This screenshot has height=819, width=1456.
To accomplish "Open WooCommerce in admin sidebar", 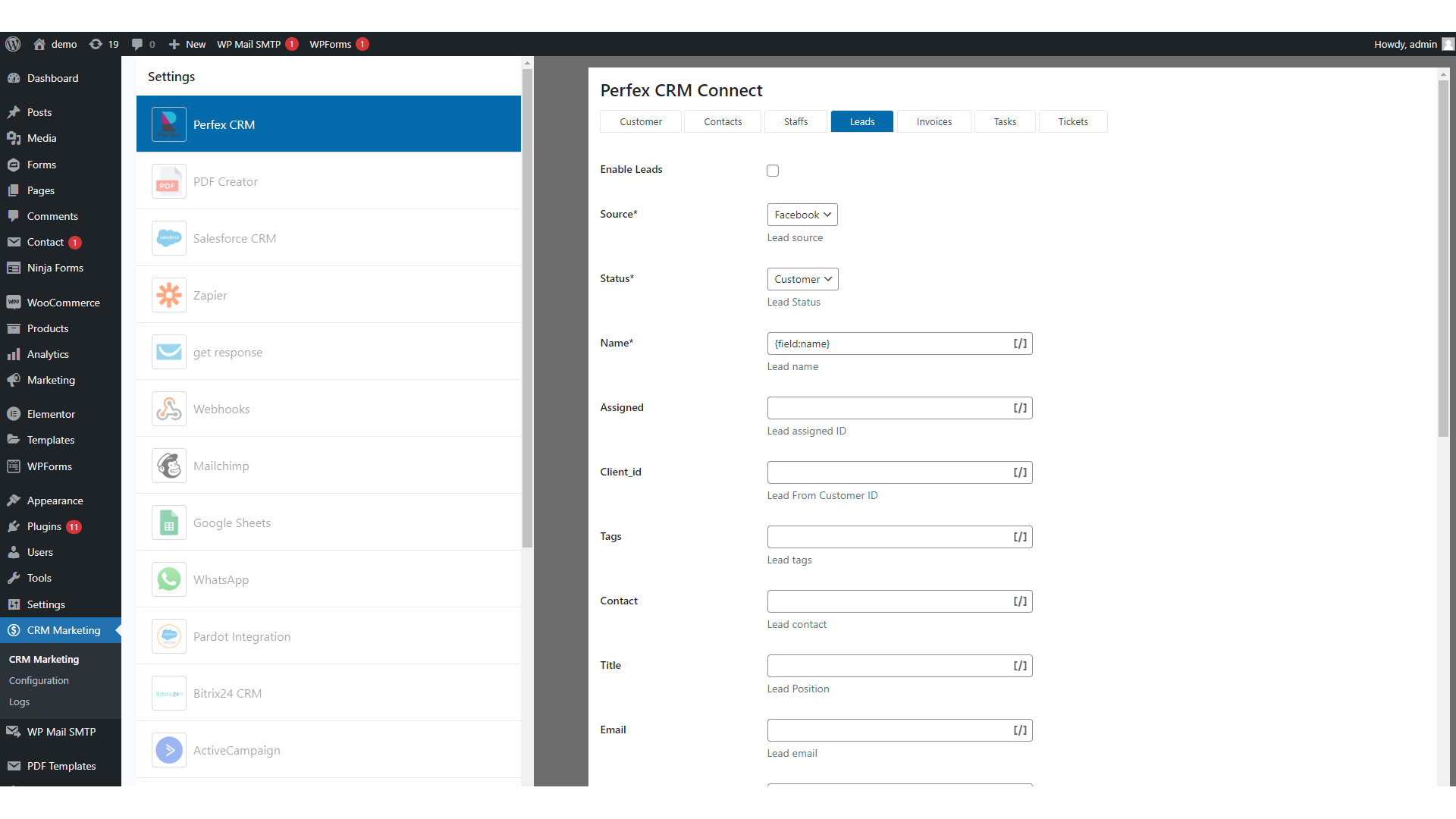I will click(63, 303).
